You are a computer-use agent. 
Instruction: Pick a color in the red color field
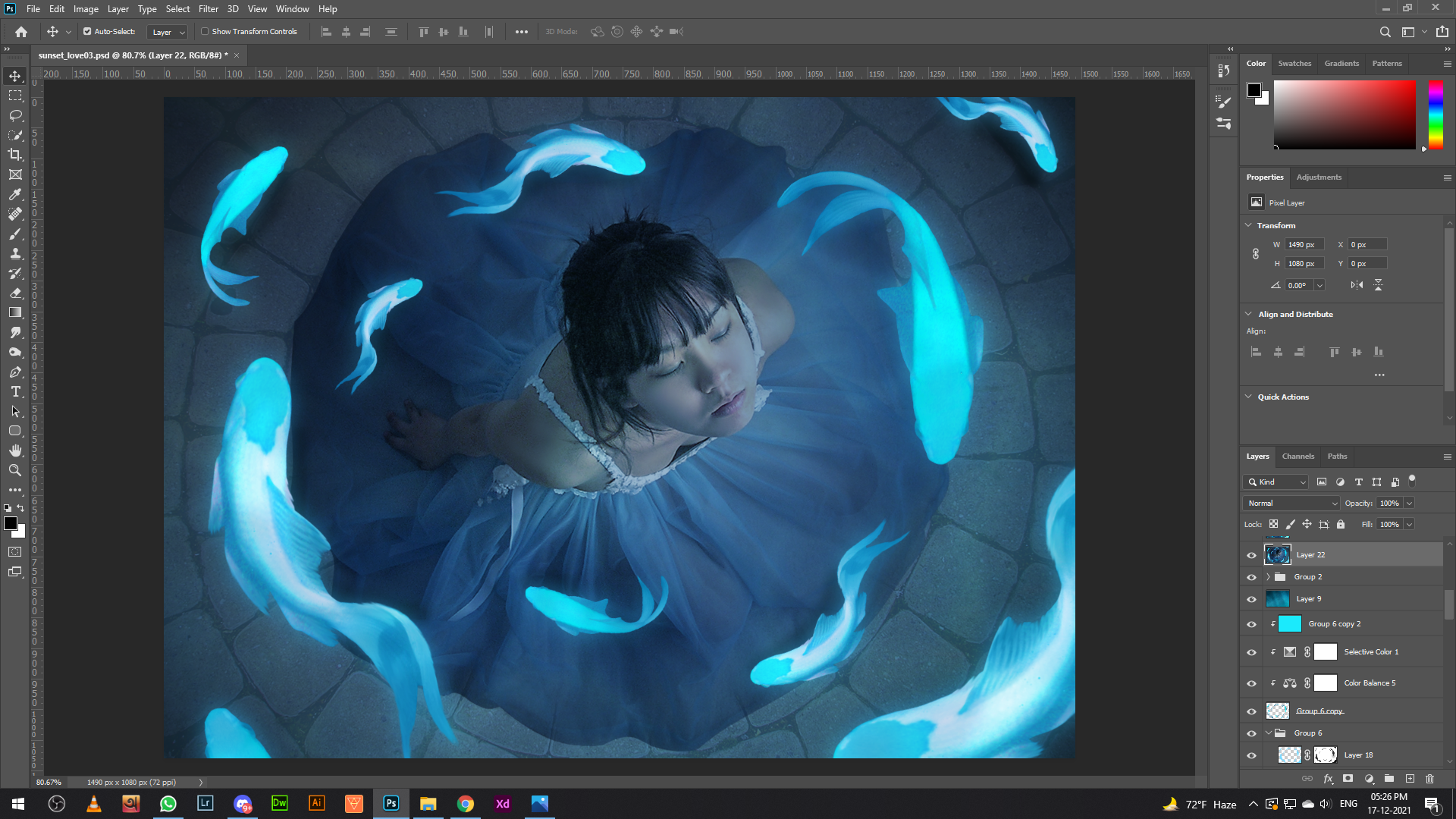(x=1345, y=115)
